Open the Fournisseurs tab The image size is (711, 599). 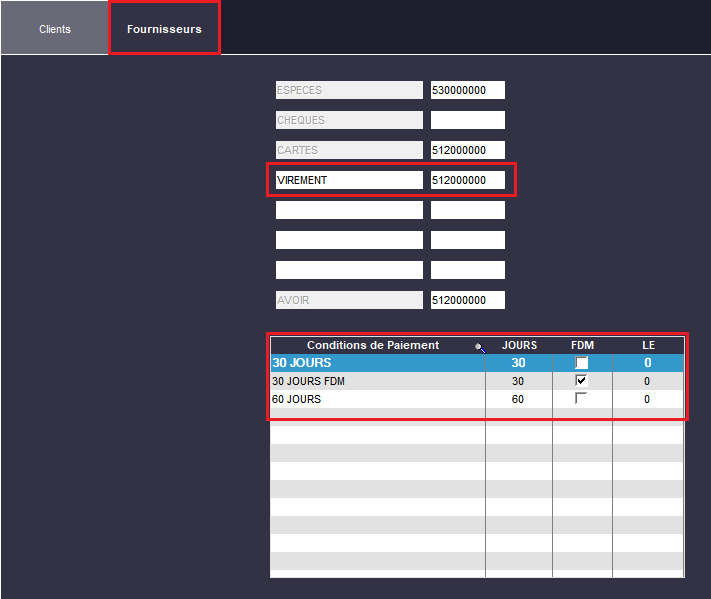tap(164, 29)
